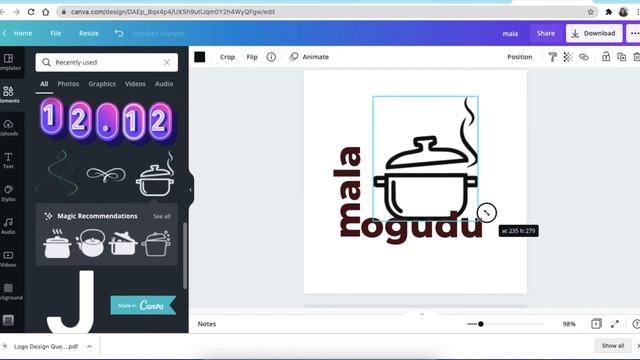The height and width of the screenshot is (360, 640).
Task: Click the browser forward arrow
Action: coord(16,12)
